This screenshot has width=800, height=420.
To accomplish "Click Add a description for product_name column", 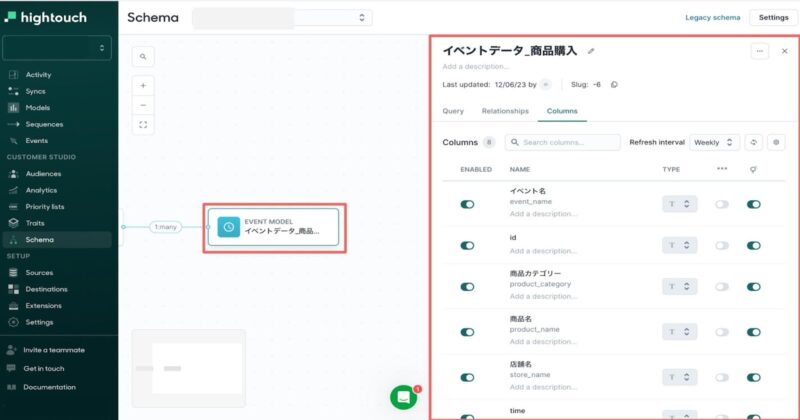I will coord(543,342).
